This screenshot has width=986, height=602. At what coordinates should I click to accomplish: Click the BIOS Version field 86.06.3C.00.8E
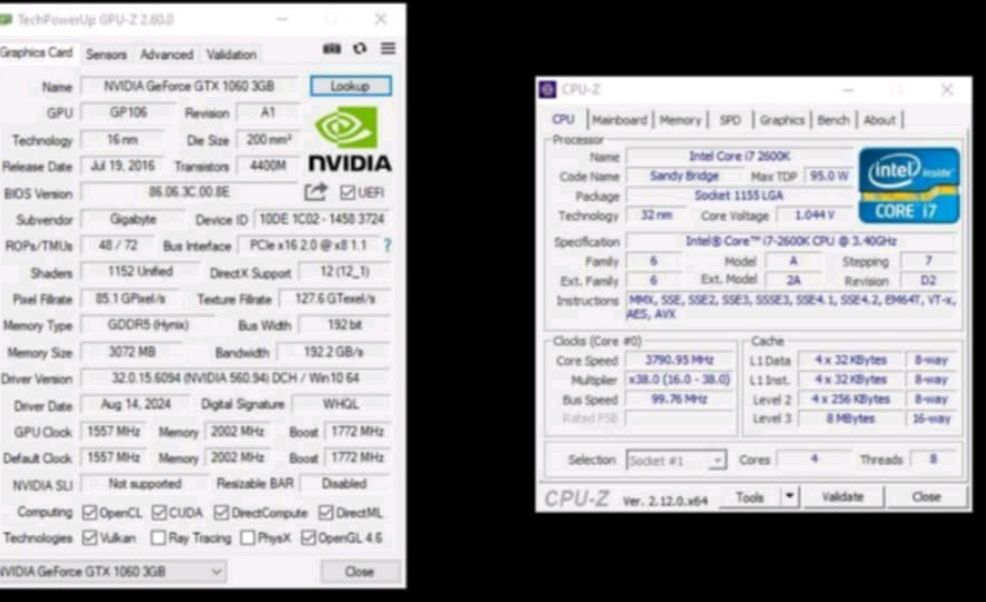click(x=189, y=192)
